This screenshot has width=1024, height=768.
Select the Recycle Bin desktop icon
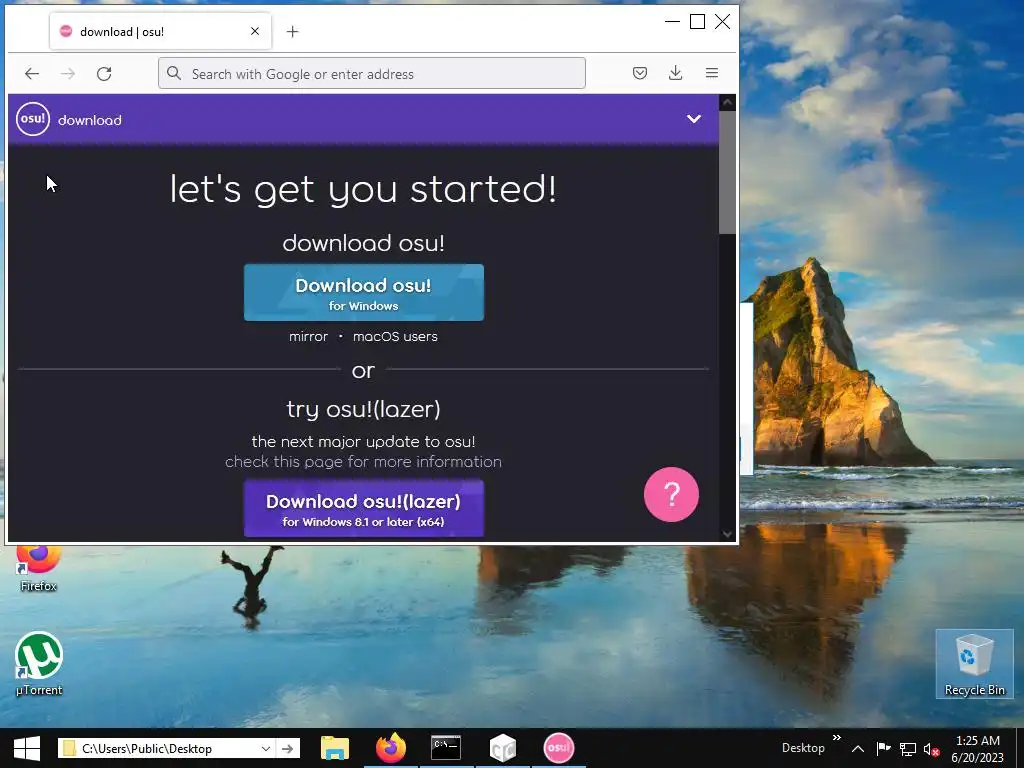[974, 664]
